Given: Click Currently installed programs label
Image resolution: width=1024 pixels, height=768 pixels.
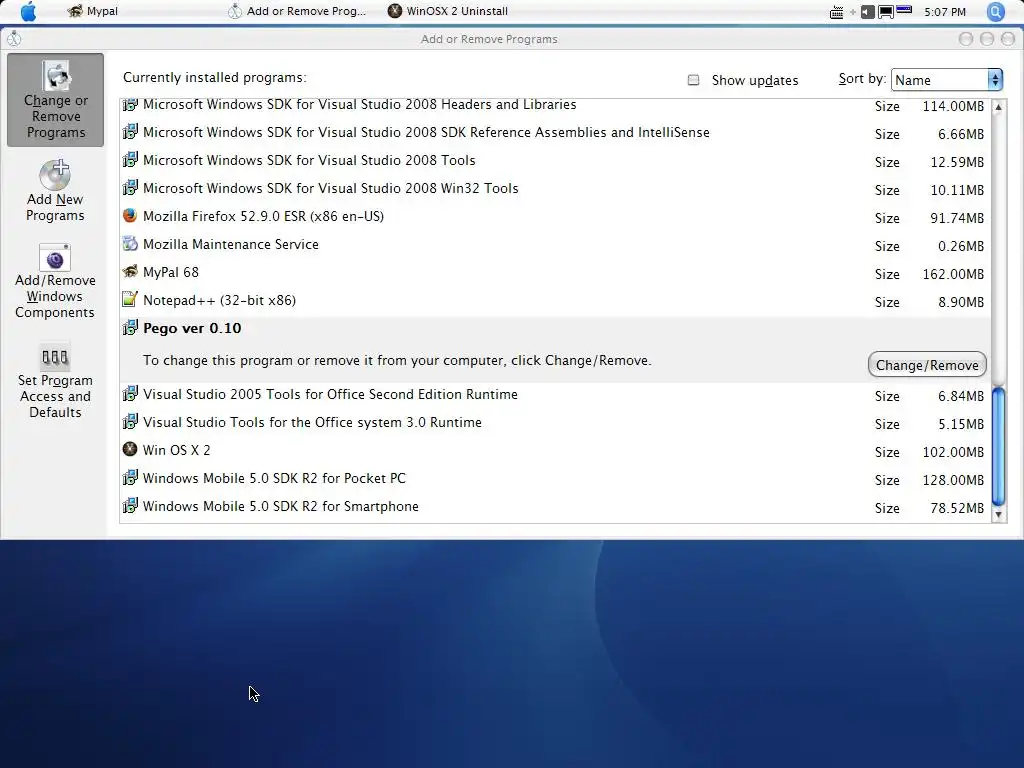Looking at the screenshot, I should coord(214,78).
